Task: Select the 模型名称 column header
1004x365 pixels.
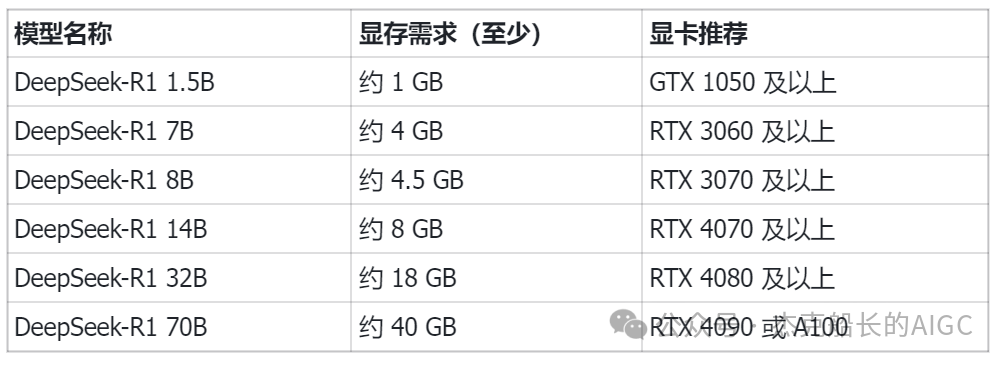Action: point(179,33)
